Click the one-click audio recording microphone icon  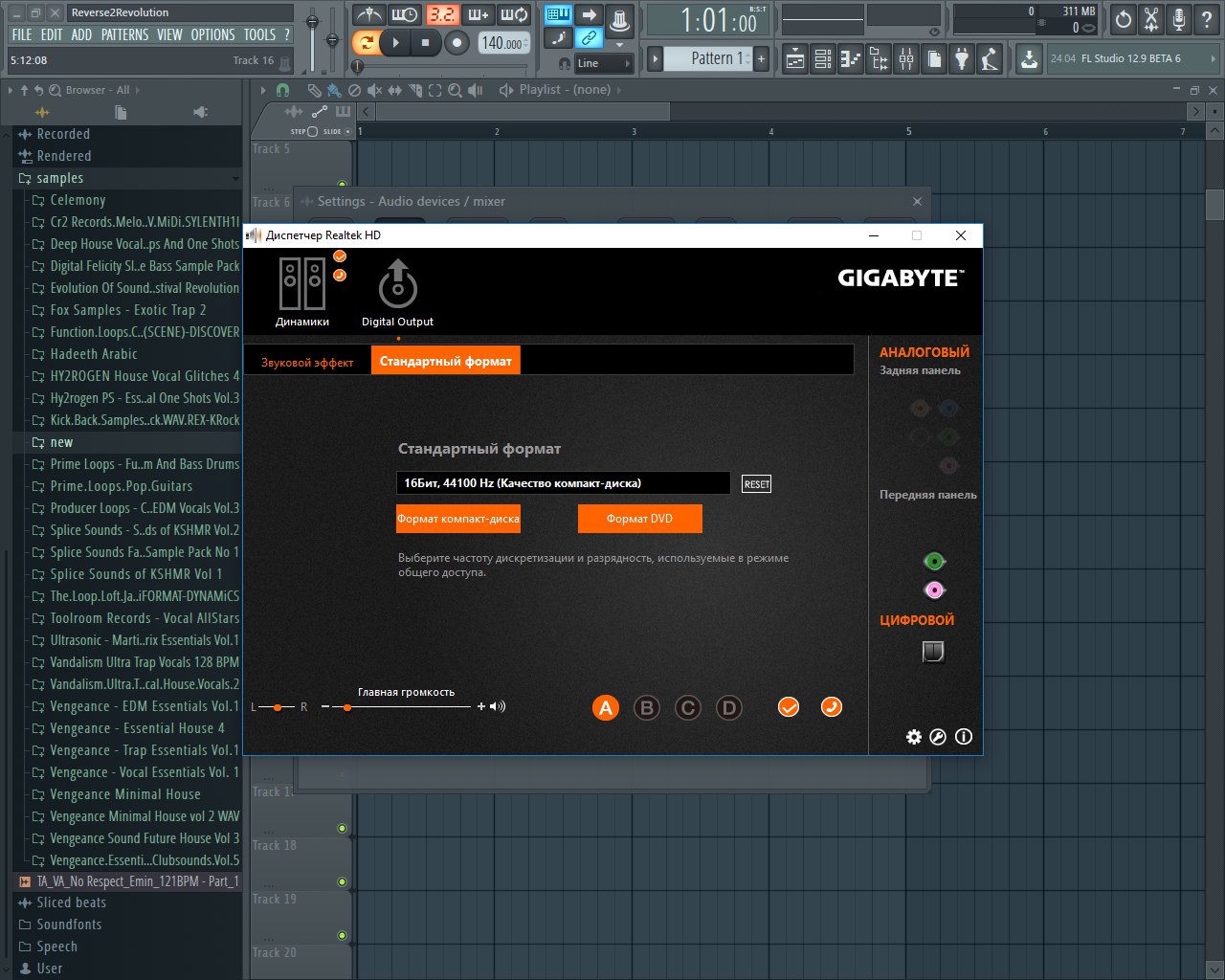tap(1179, 19)
